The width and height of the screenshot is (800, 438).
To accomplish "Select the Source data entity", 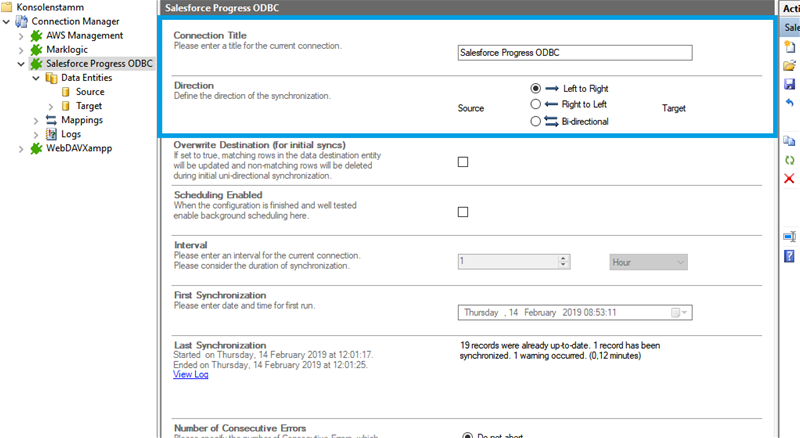I will (90, 92).
